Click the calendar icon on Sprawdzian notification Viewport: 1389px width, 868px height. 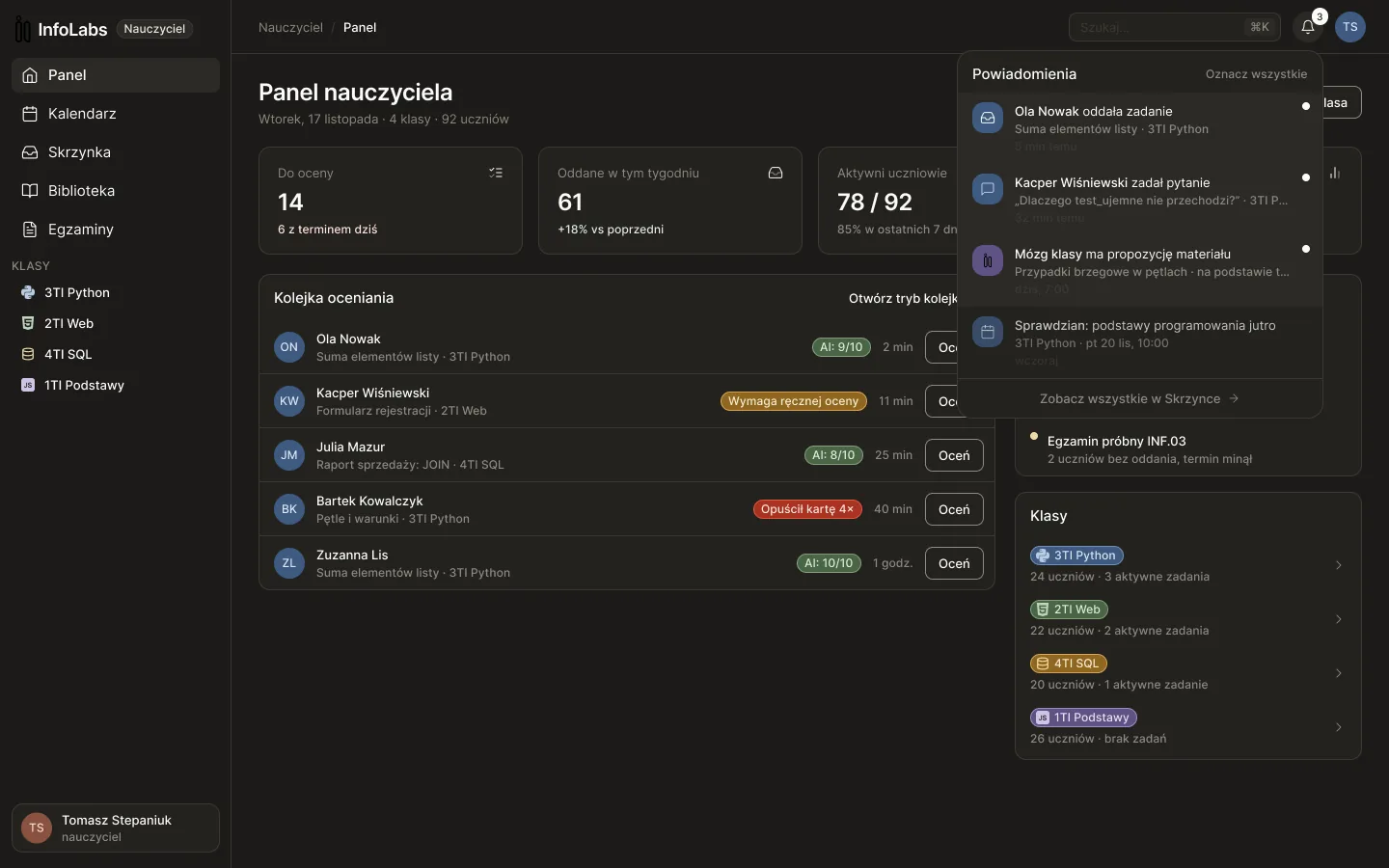988,333
